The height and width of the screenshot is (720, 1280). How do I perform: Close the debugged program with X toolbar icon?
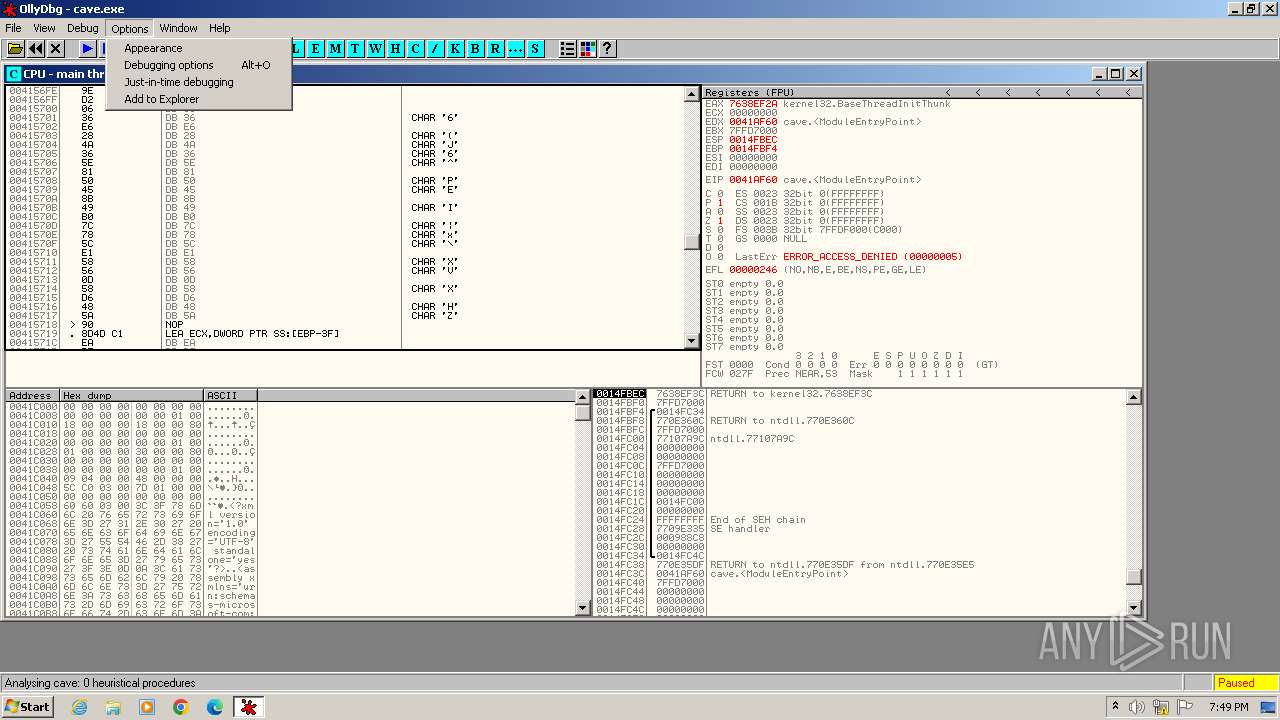56,48
